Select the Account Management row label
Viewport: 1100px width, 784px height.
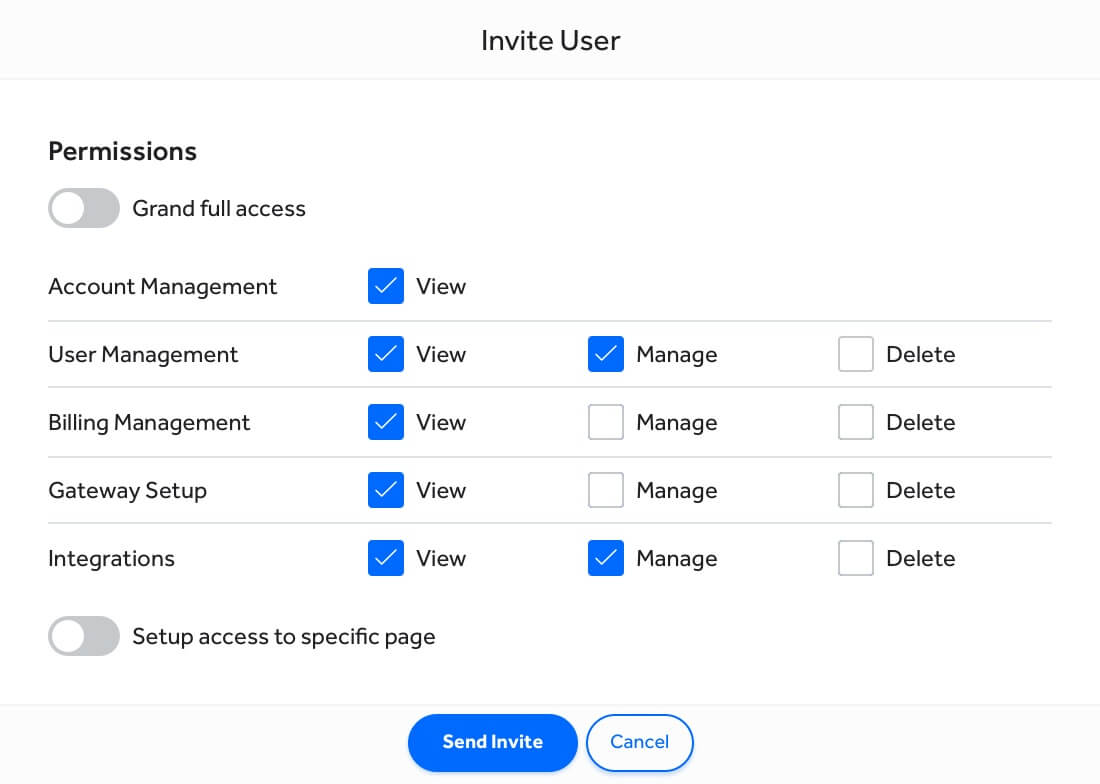tap(162, 286)
